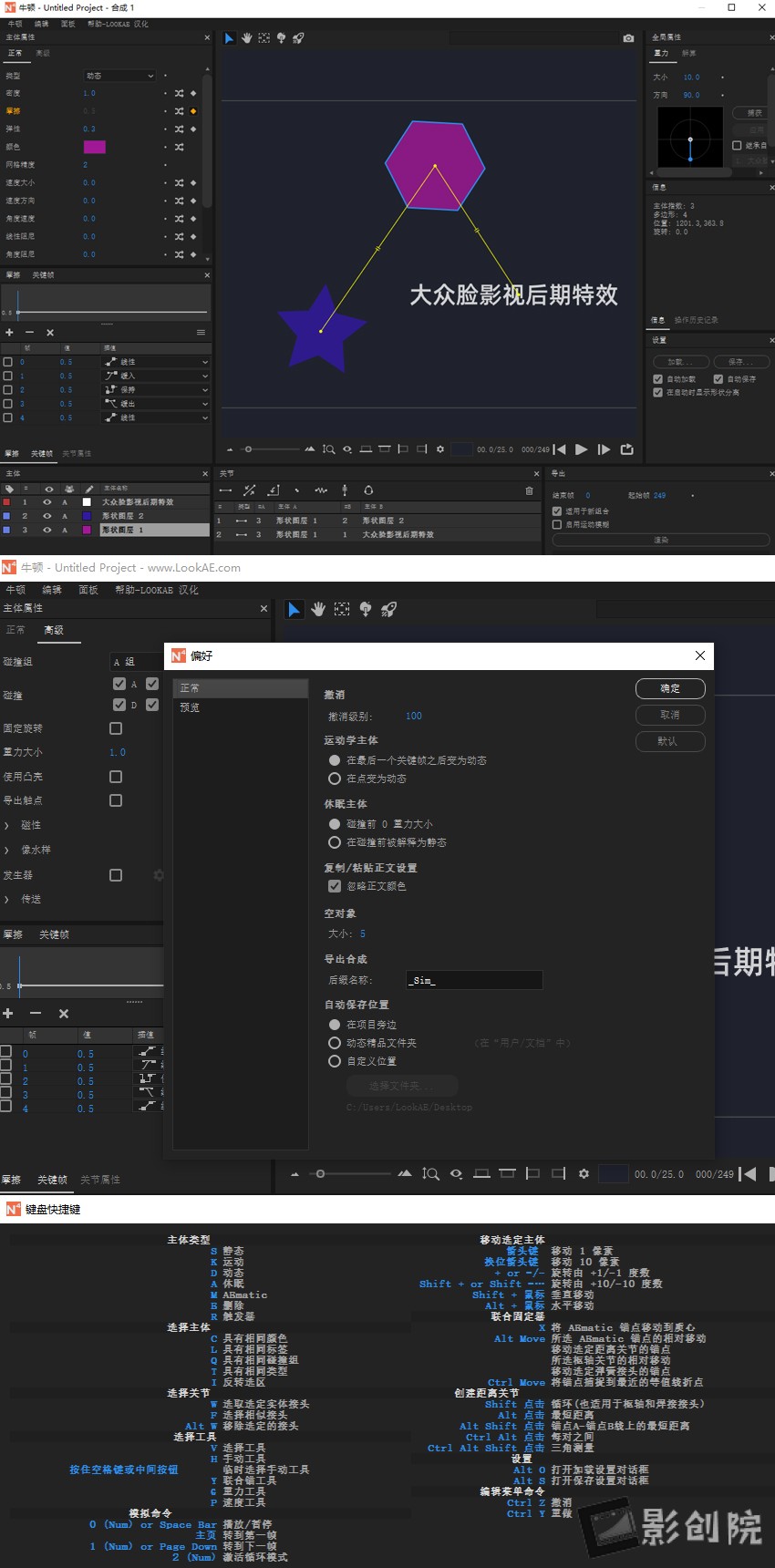Click the 加载... button in 设置 panel
Image resolution: width=775 pixels, height=1568 pixels.
point(679,362)
